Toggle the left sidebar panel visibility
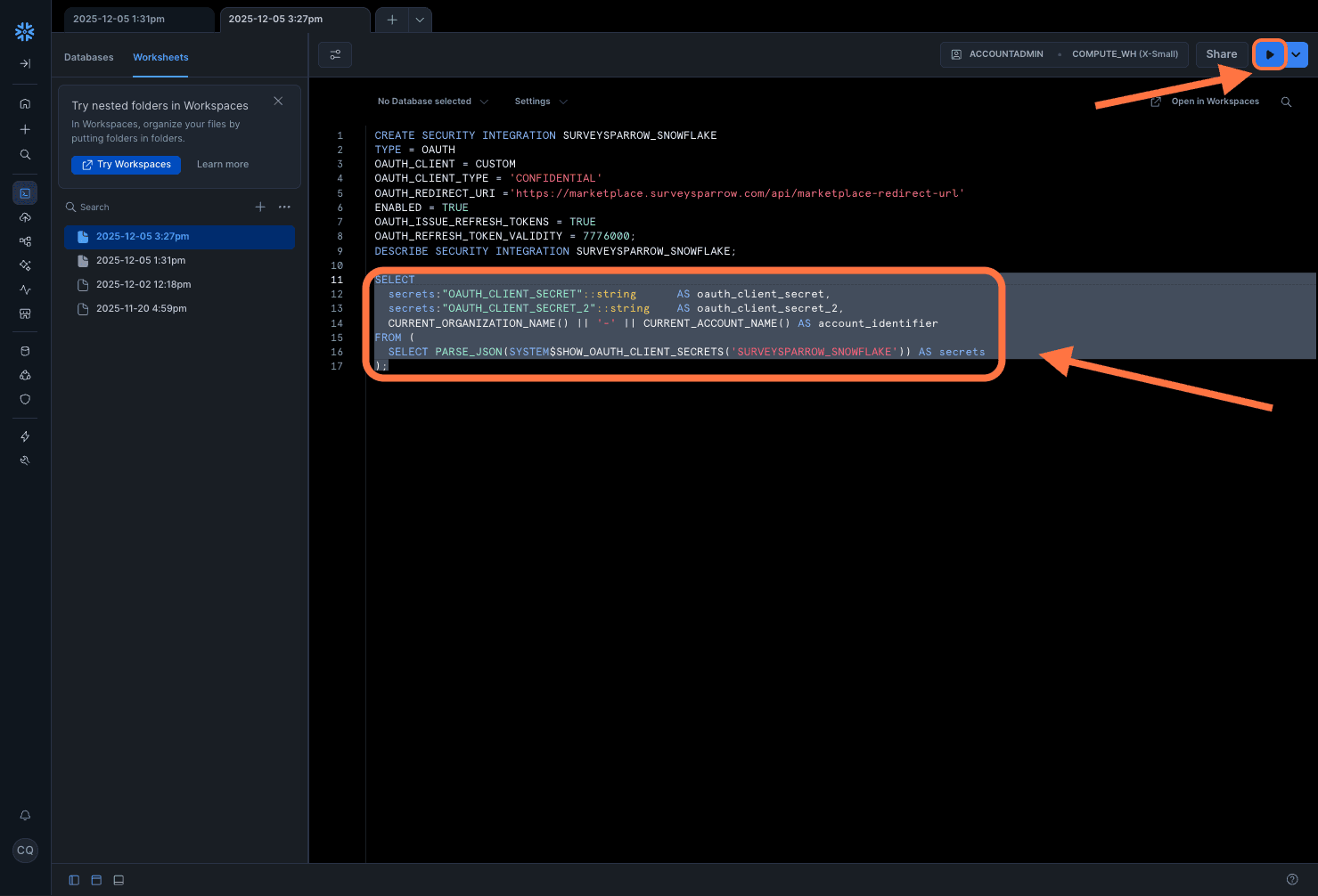 click(x=74, y=880)
